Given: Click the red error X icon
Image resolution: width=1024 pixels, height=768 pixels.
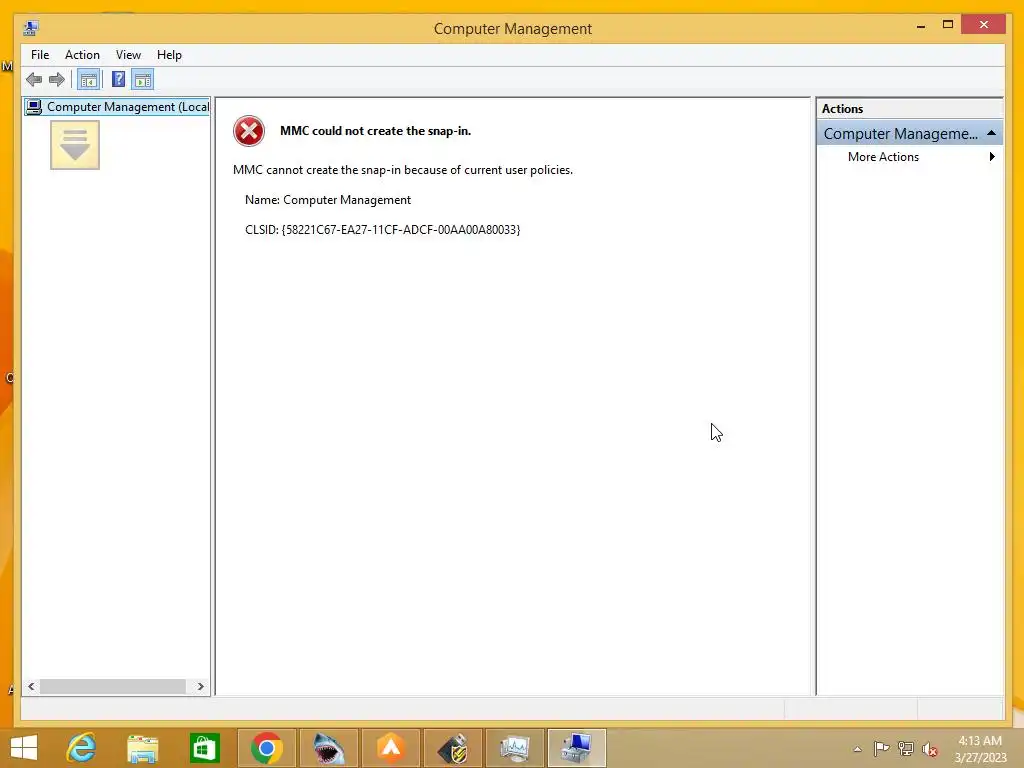Looking at the screenshot, I should click(x=249, y=131).
